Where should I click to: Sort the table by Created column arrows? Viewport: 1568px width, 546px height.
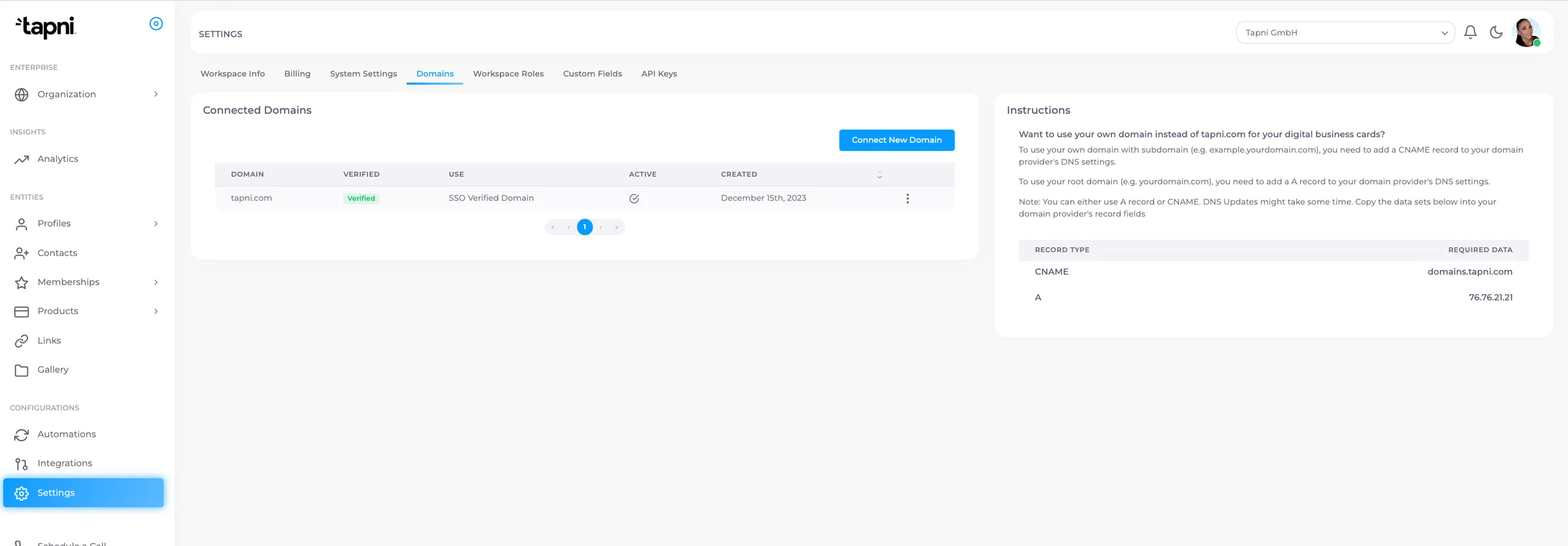point(879,175)
